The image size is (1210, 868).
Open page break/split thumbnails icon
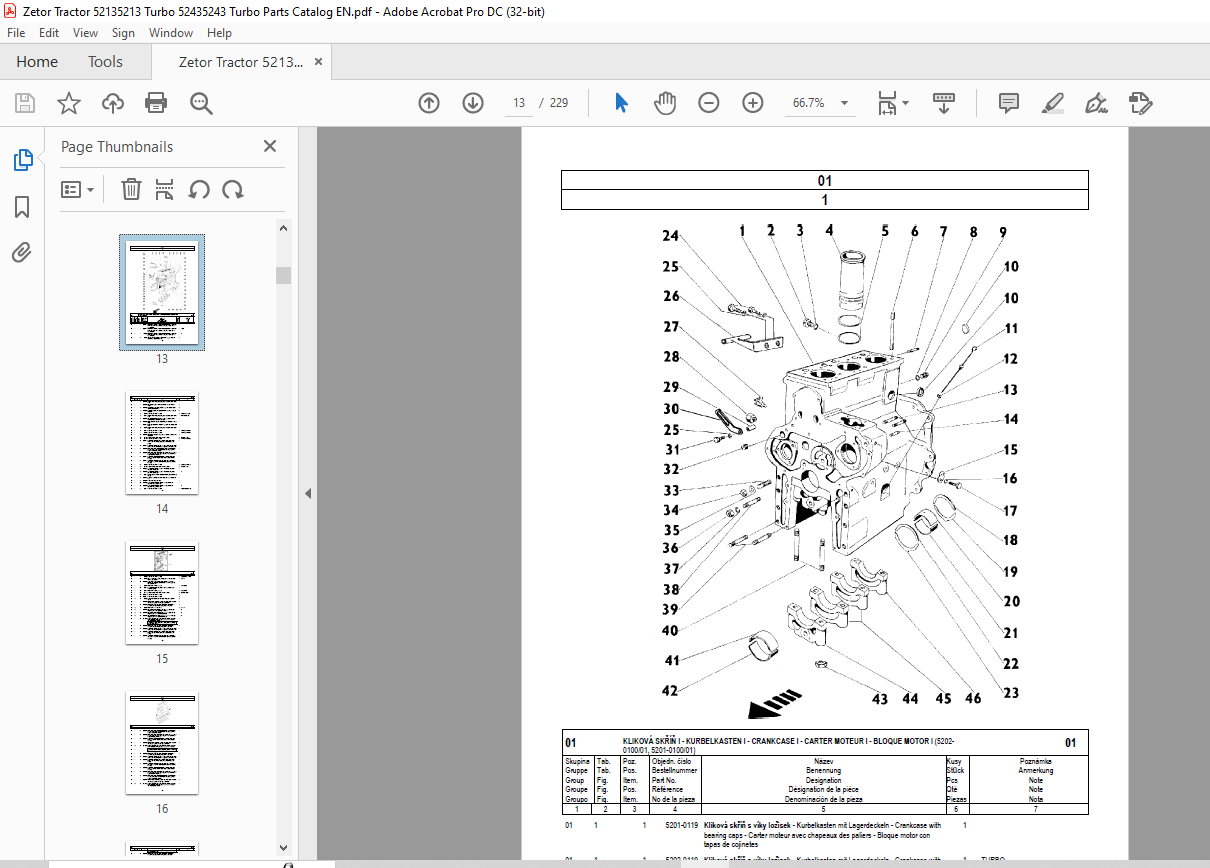click(x=165, y=189)
